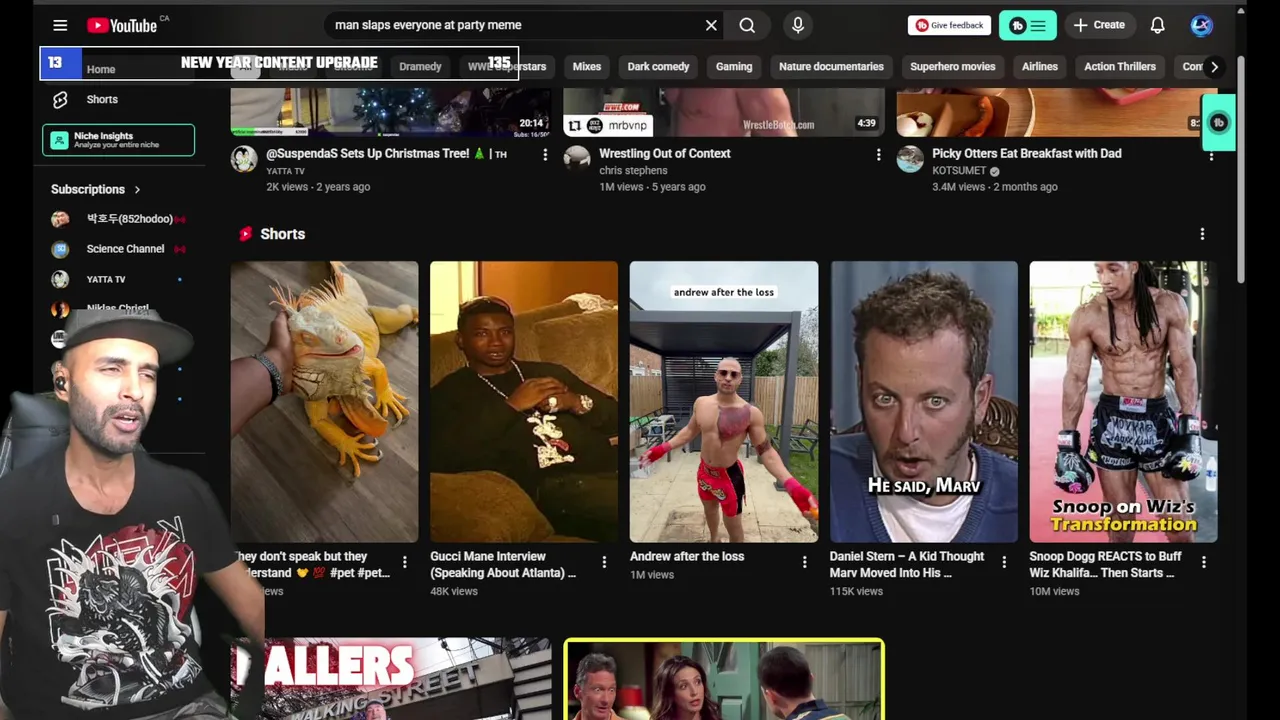Play the Daniel Stern Marv short
The height and width of the screenshot is (720, 1280).
pyautogui.click(x=924, y=402)
